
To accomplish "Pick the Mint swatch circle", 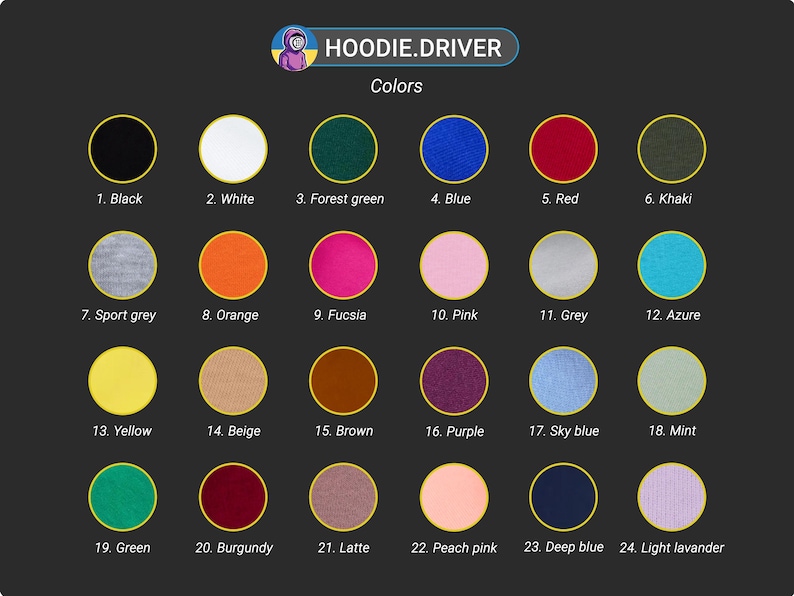I will pos(672,381).
